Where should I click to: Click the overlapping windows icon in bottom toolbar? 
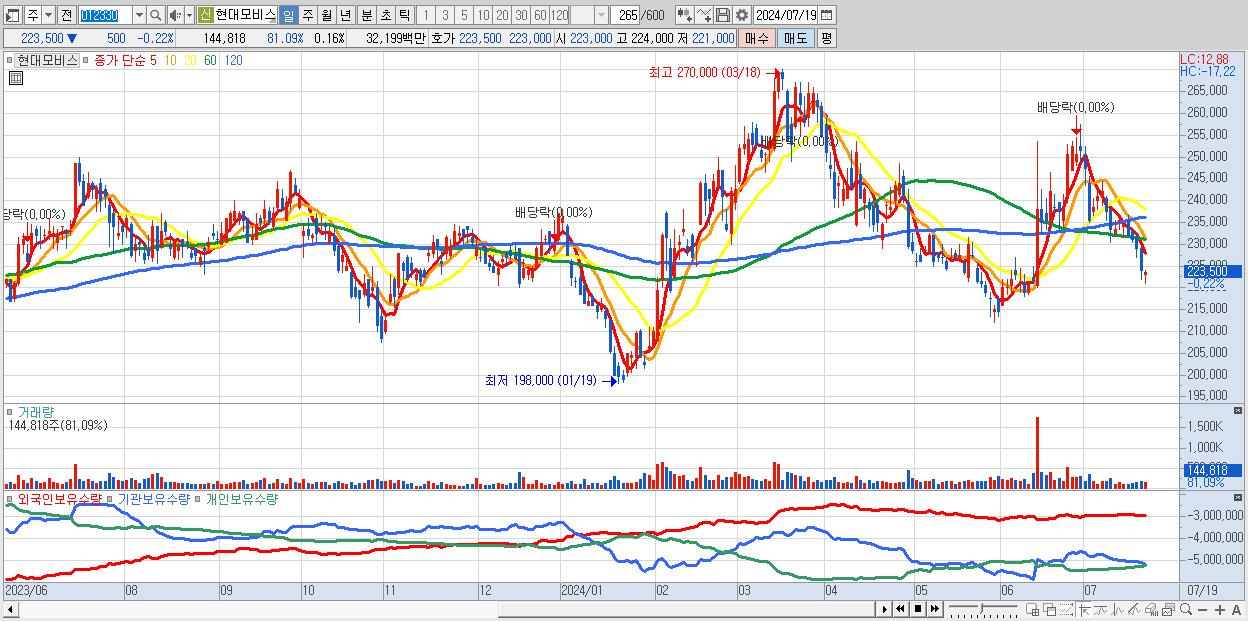coord(1050,609)
